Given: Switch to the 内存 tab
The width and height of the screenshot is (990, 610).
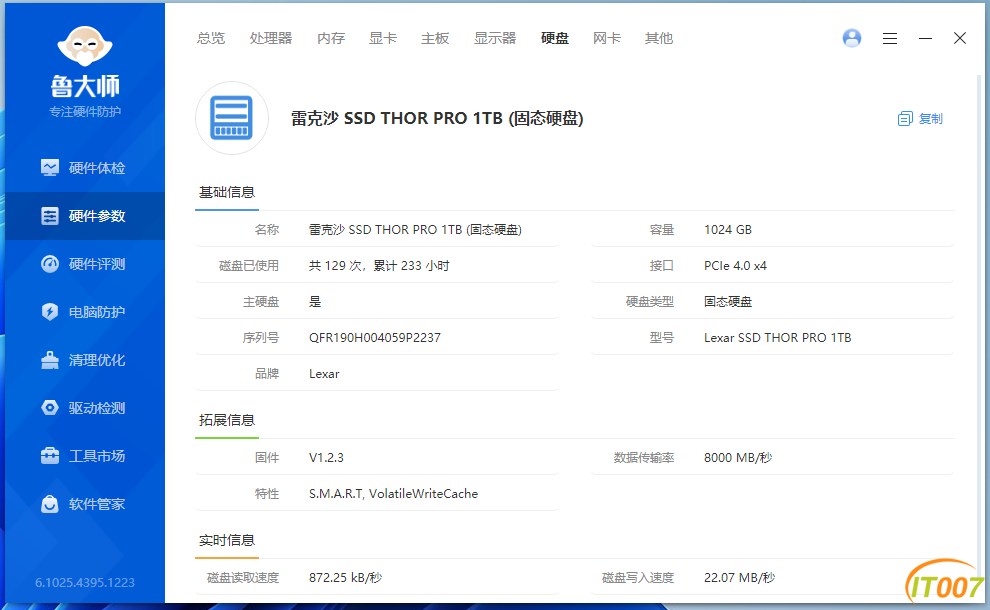Looking at the screenshot, I should (x=331, y=38).
